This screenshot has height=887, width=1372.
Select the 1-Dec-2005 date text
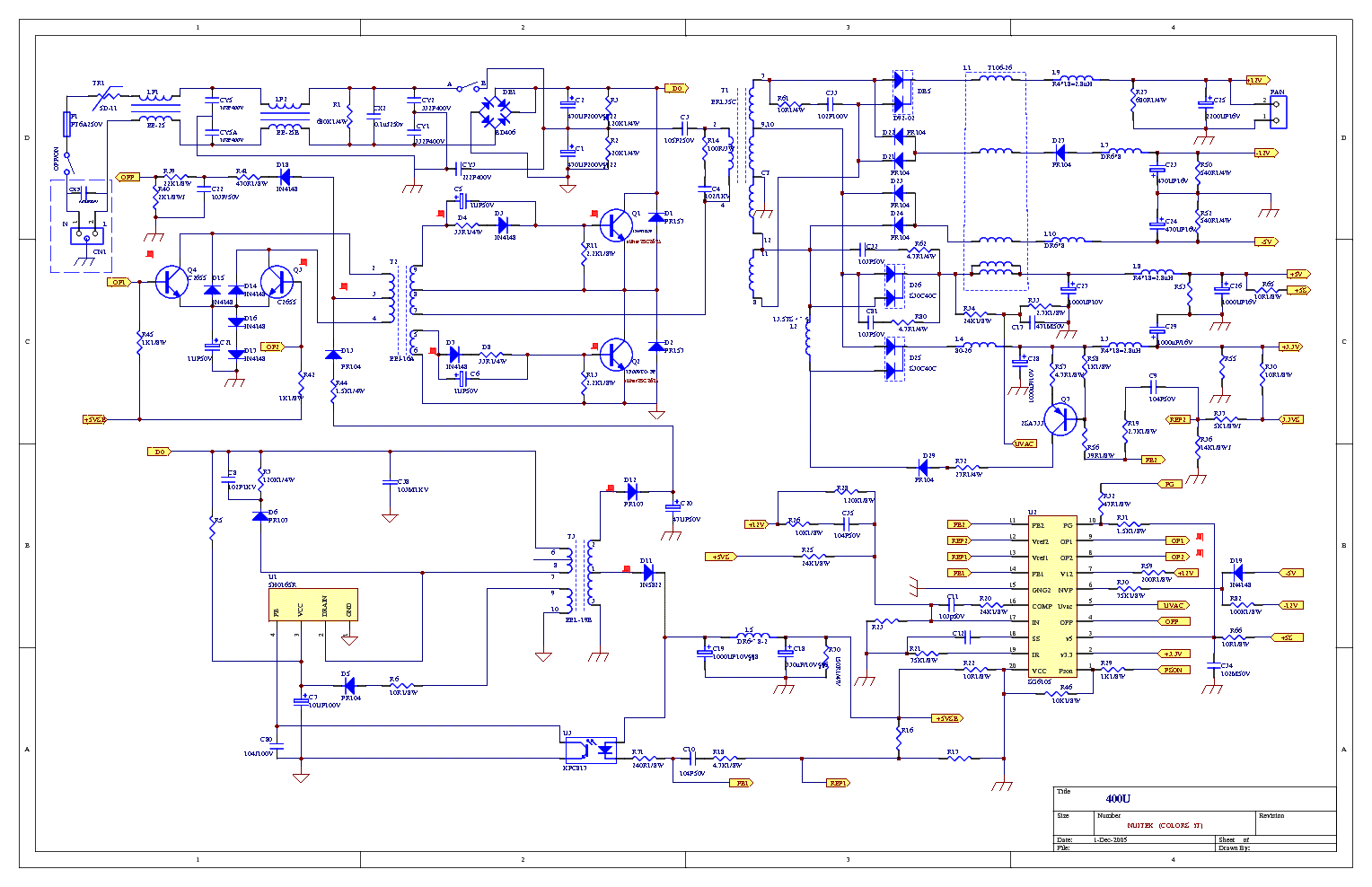(x=1110, y=840)
